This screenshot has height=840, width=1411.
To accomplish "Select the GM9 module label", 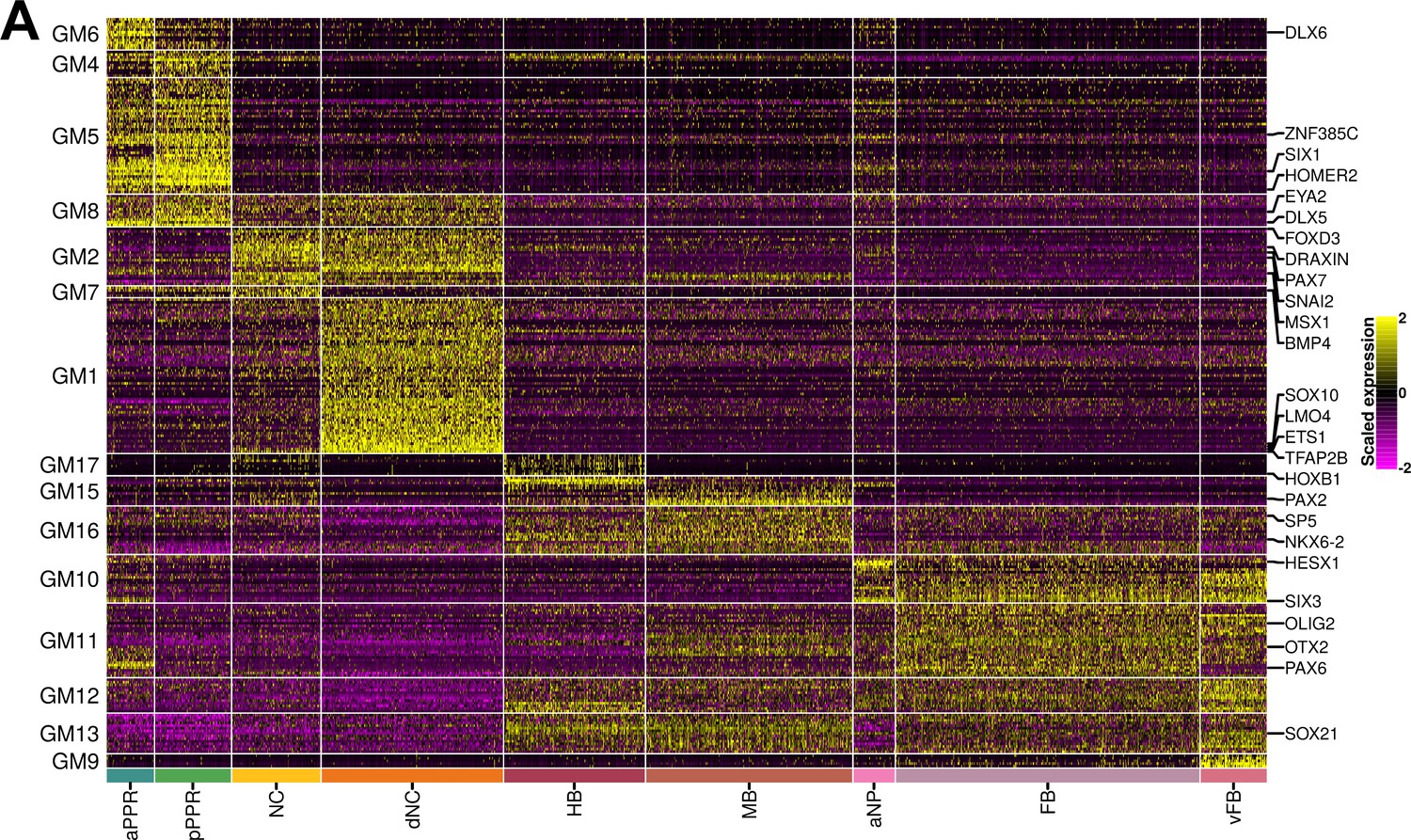I will point(75,762).
